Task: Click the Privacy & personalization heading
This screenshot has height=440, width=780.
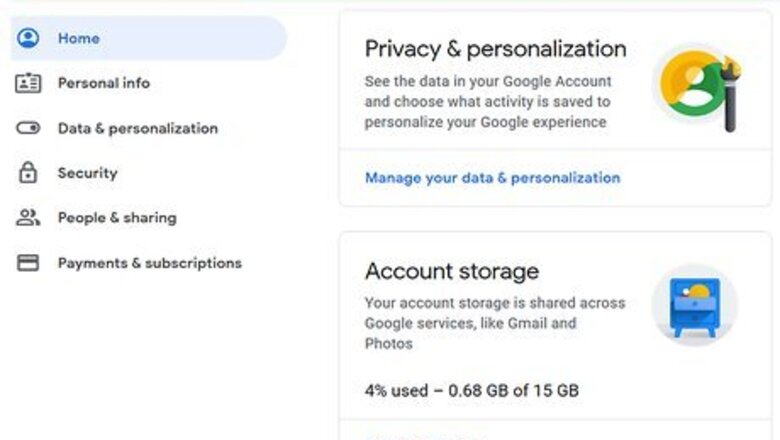Action: click(495, 48)
